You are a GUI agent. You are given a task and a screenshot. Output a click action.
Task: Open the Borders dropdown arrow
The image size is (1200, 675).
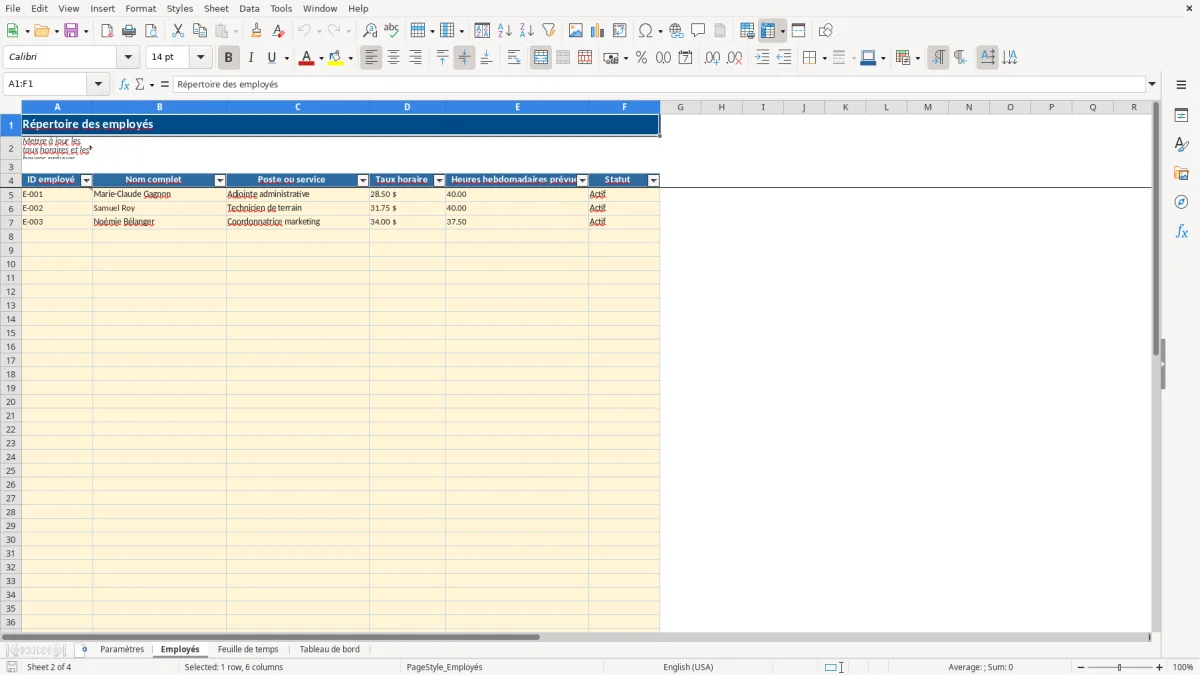click(x=823, y=58)
